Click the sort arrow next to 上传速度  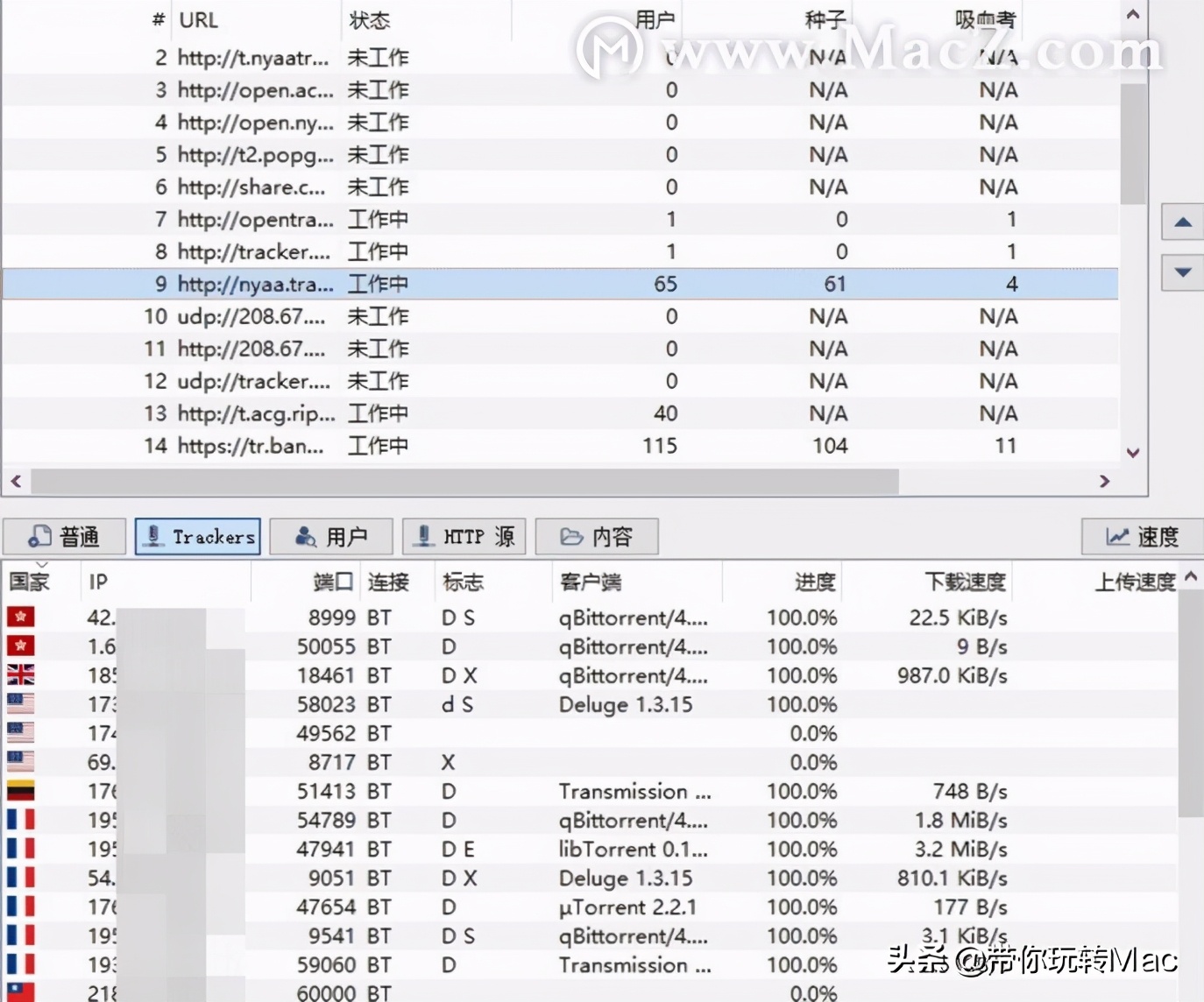(x=1190, y=577)
